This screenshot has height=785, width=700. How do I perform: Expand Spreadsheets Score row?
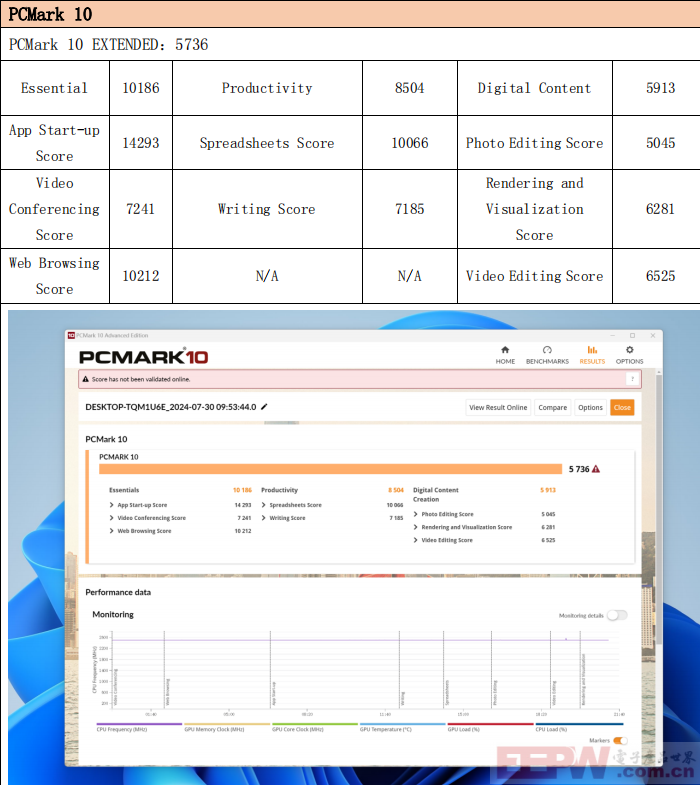click(x=263, y=505)
